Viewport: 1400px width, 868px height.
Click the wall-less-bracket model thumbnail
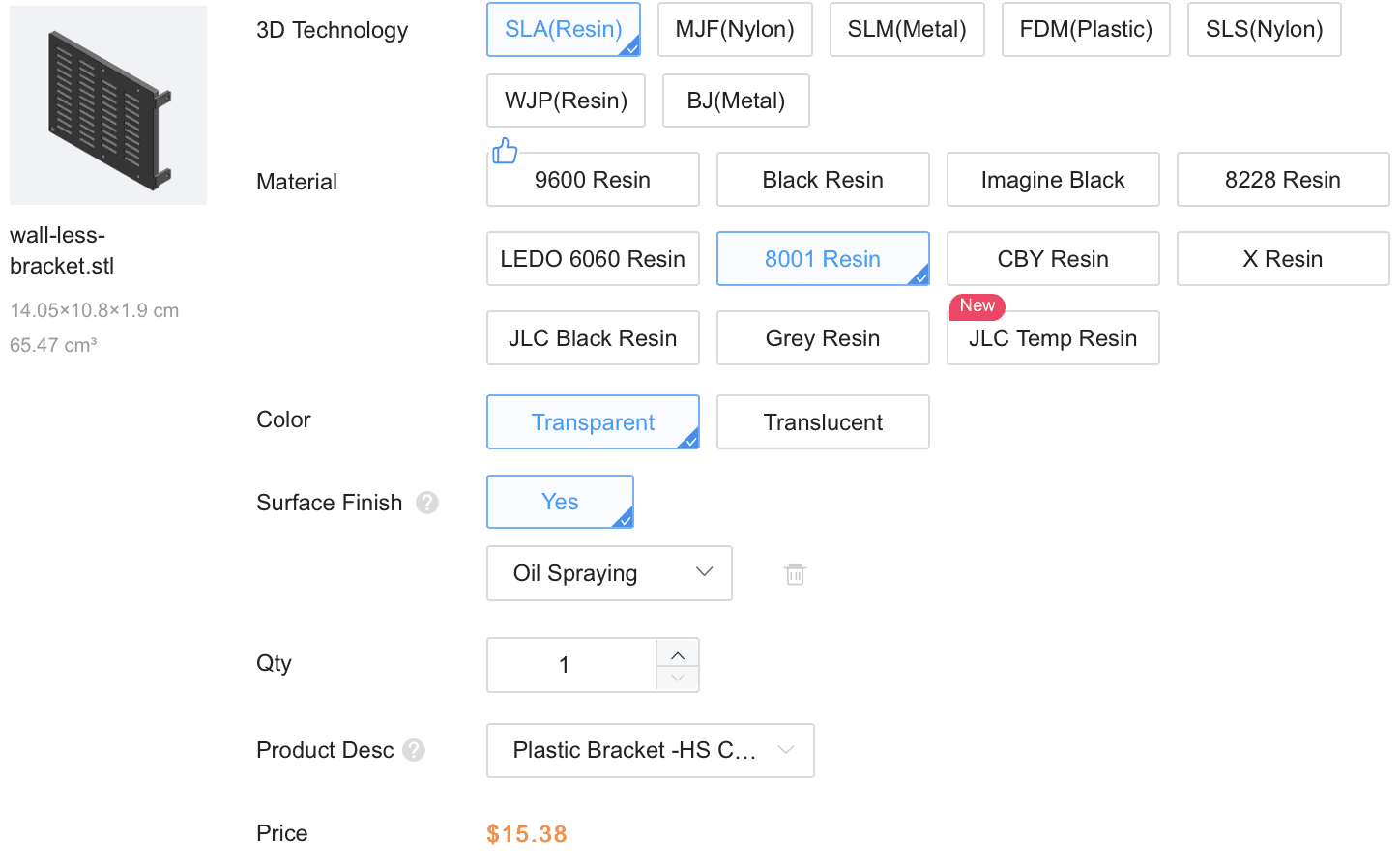[108, 105]
